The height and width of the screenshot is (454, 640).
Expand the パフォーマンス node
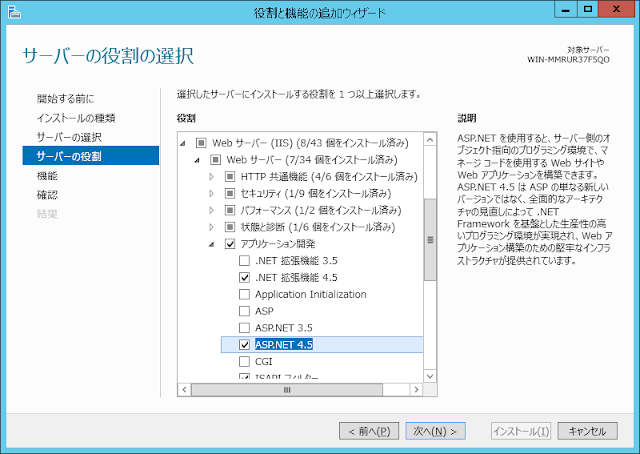pos(211,210)
